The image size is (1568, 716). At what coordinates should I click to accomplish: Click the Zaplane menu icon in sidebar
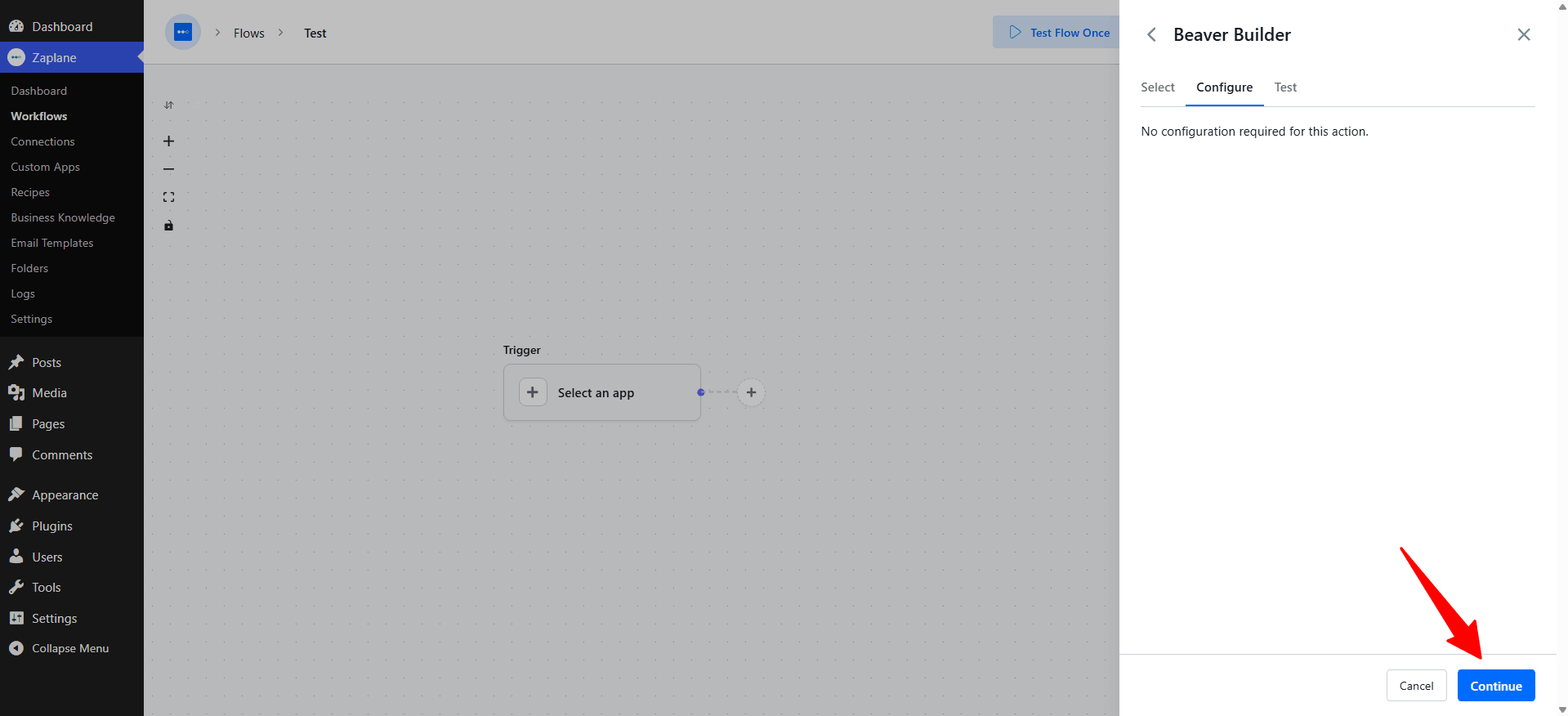pos(16,57)
